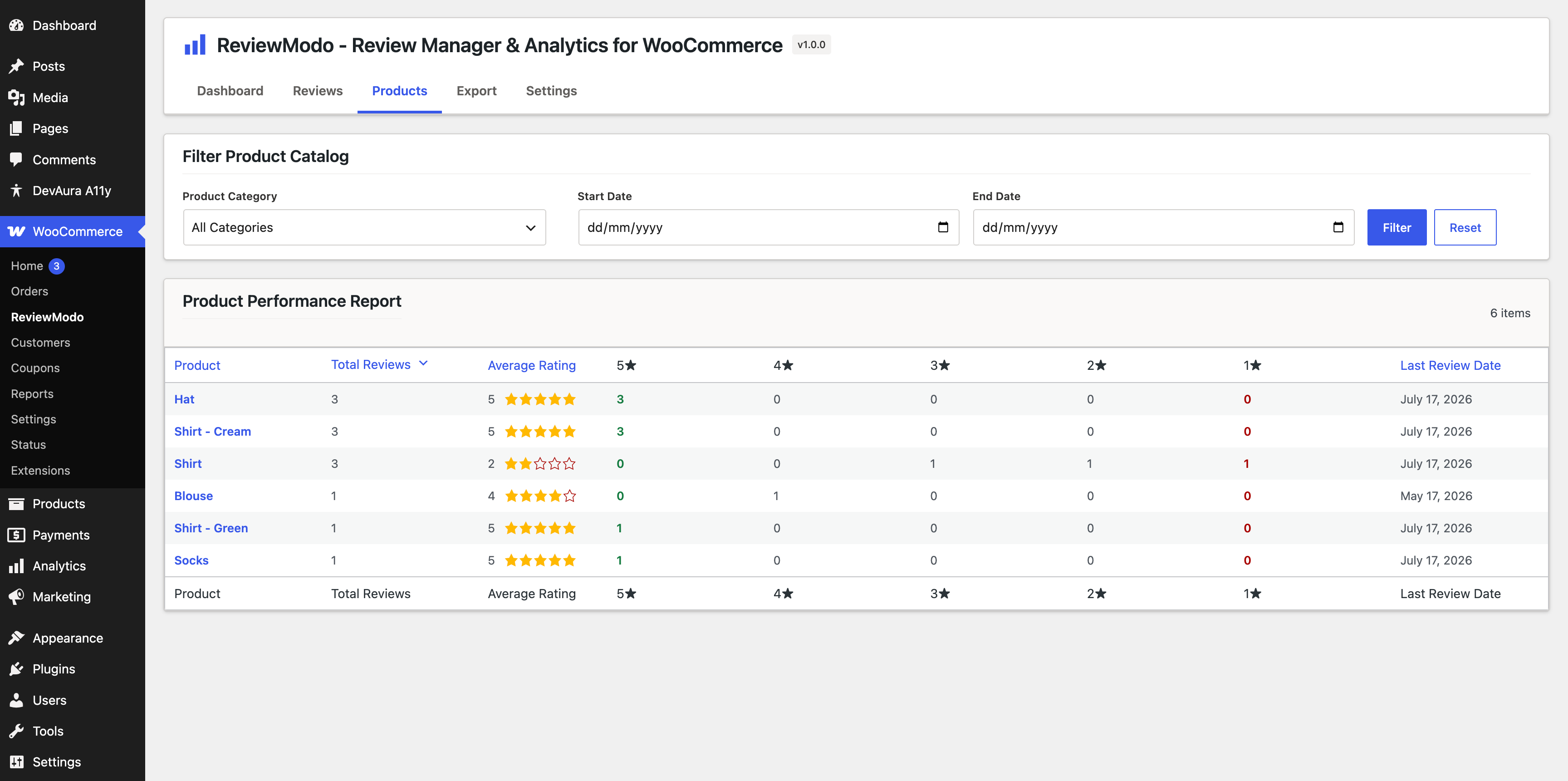Switch to the ReviewModo Dashboard tab

(x=230, y=91)
